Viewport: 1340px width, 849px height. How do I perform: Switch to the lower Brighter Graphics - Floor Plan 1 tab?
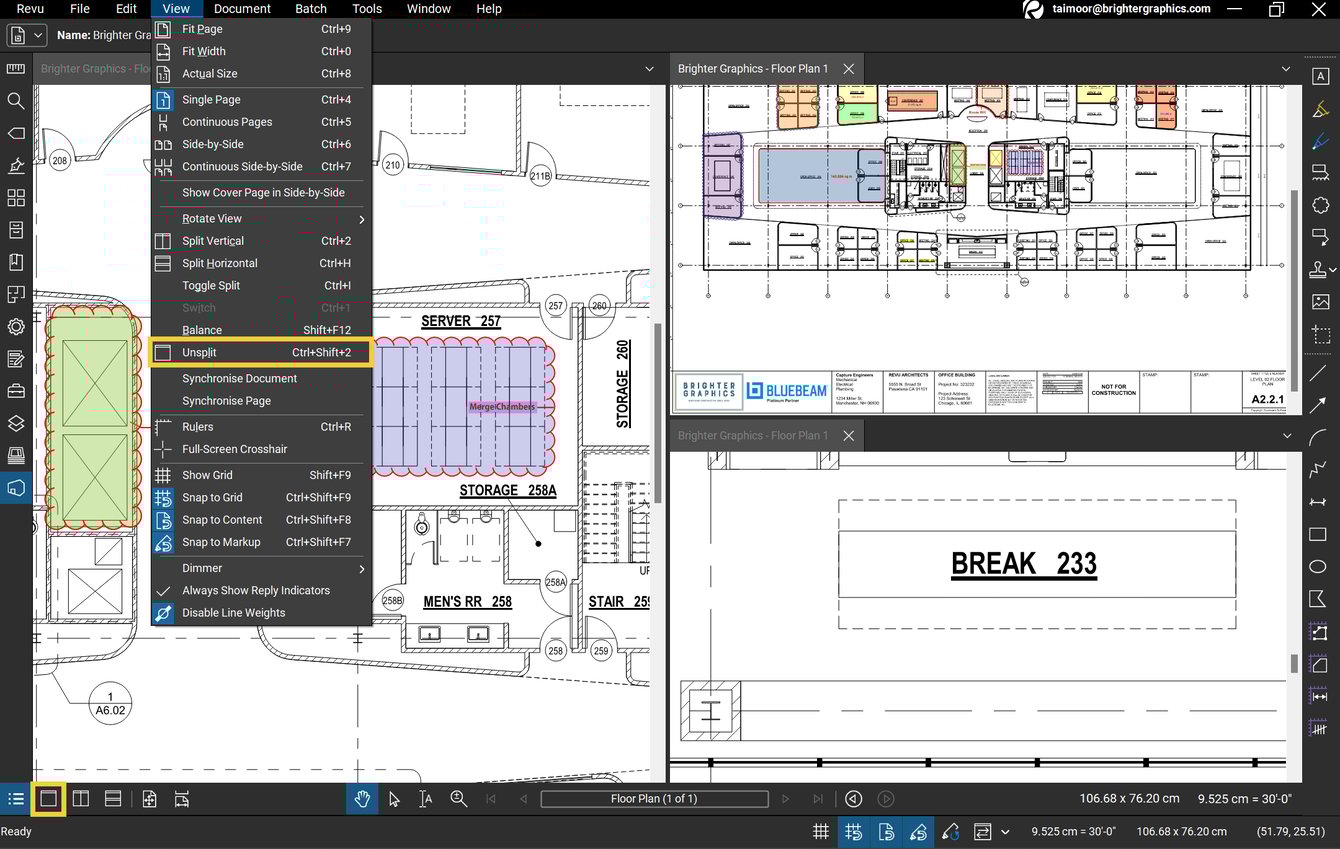point(753,435)
